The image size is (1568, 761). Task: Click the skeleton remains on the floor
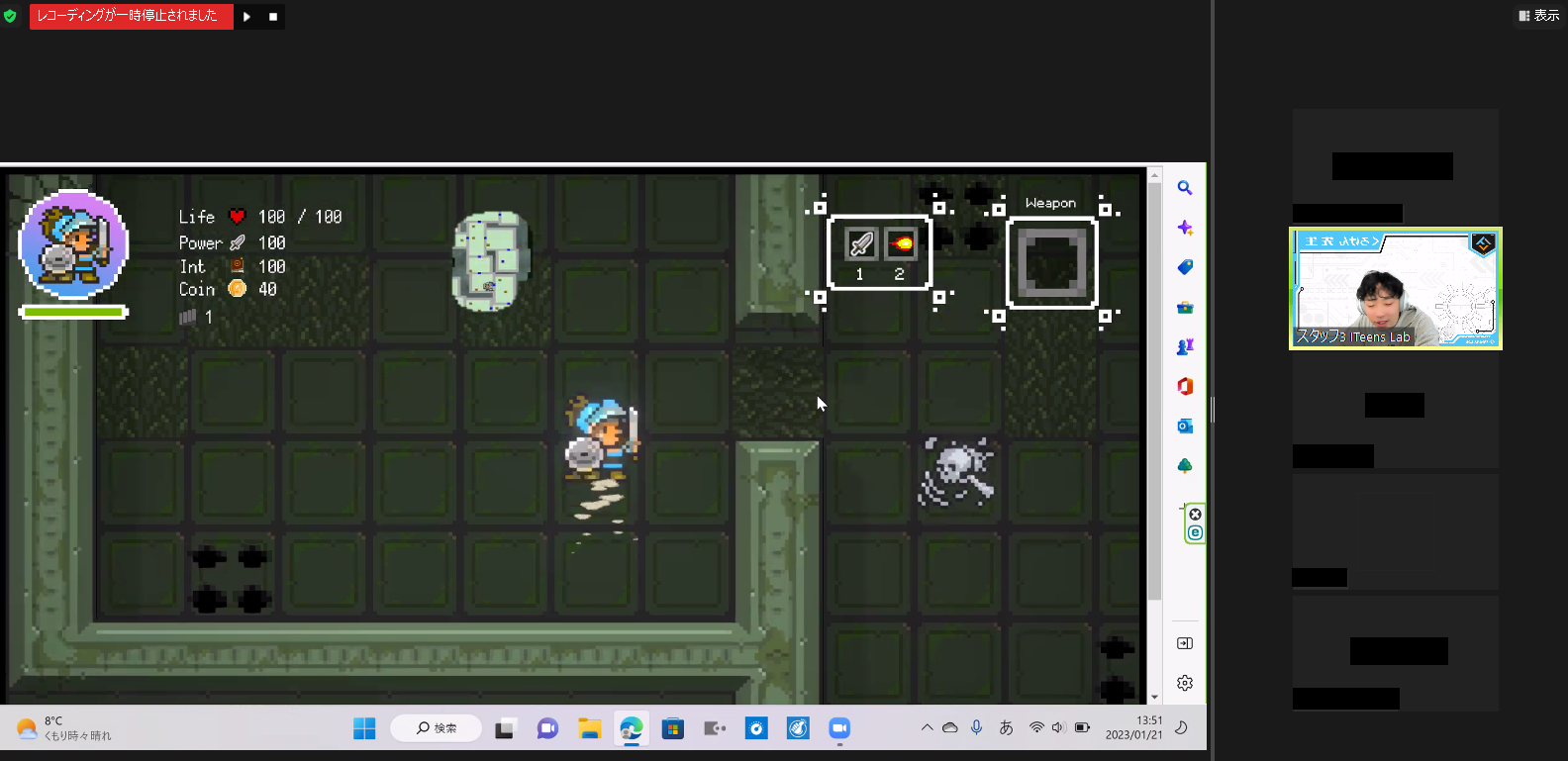pos(955,472)
